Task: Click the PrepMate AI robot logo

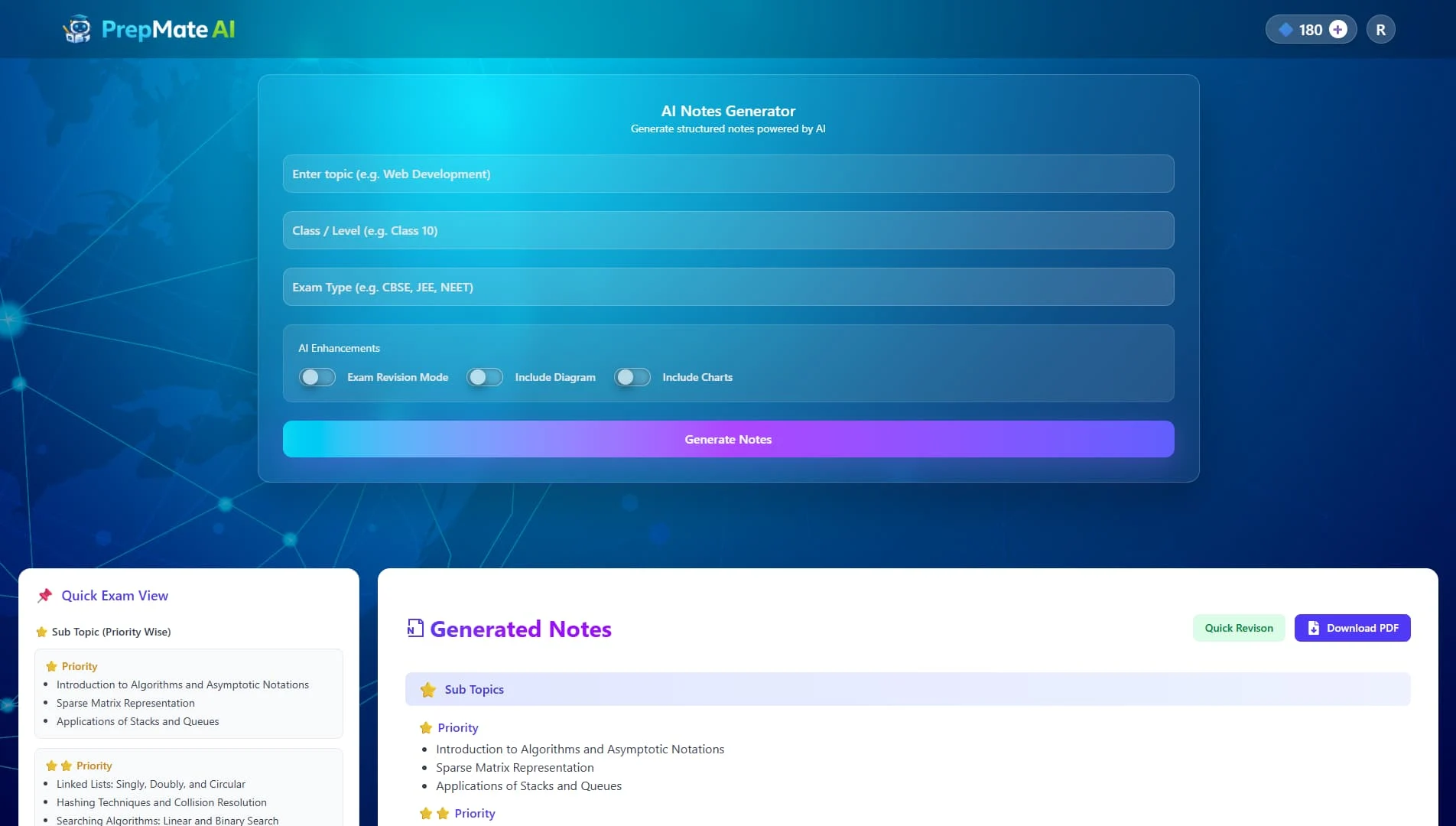Action: pyautogui.click(x=76, y=29)
